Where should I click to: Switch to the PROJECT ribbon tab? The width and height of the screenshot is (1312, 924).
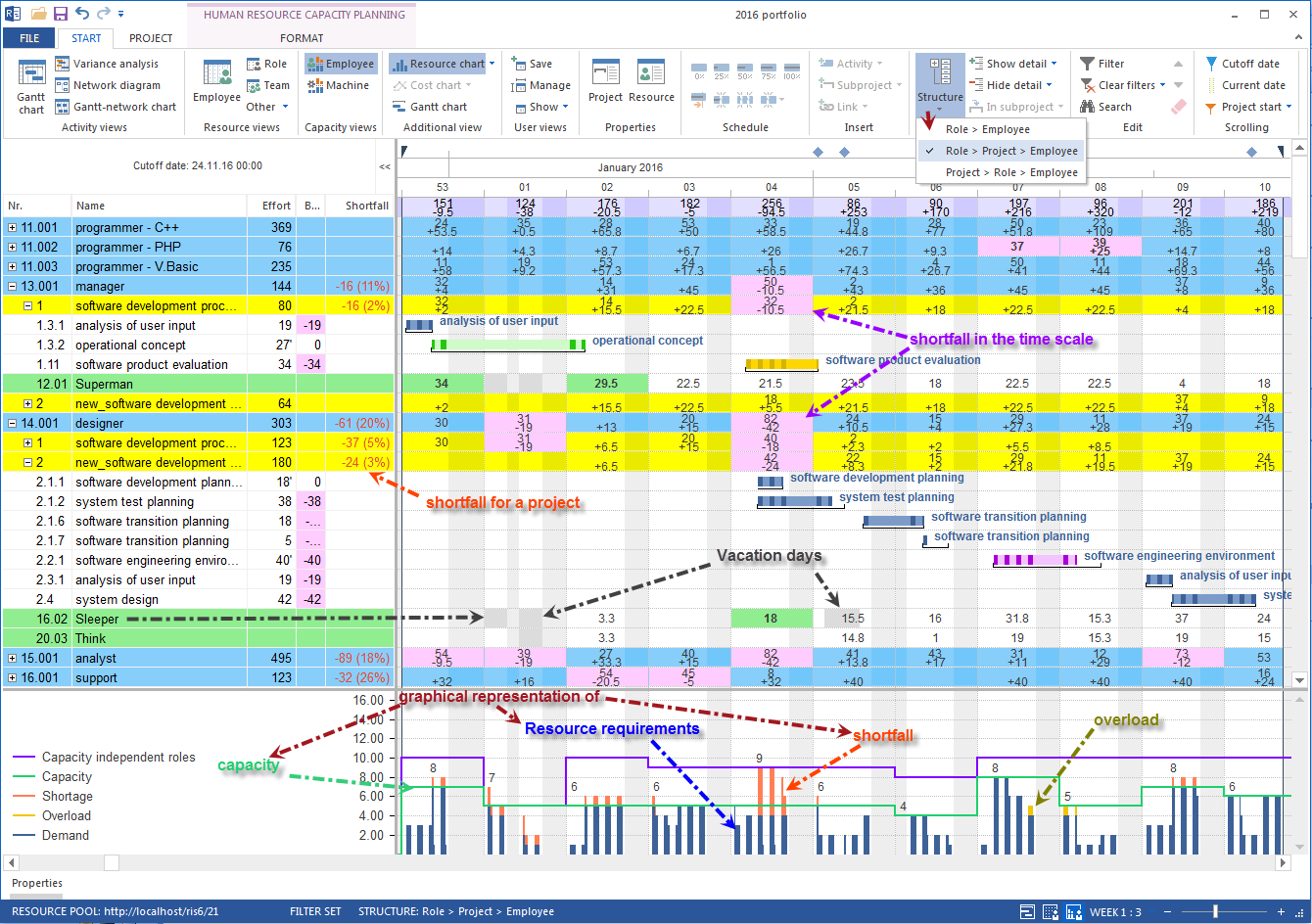151,38
